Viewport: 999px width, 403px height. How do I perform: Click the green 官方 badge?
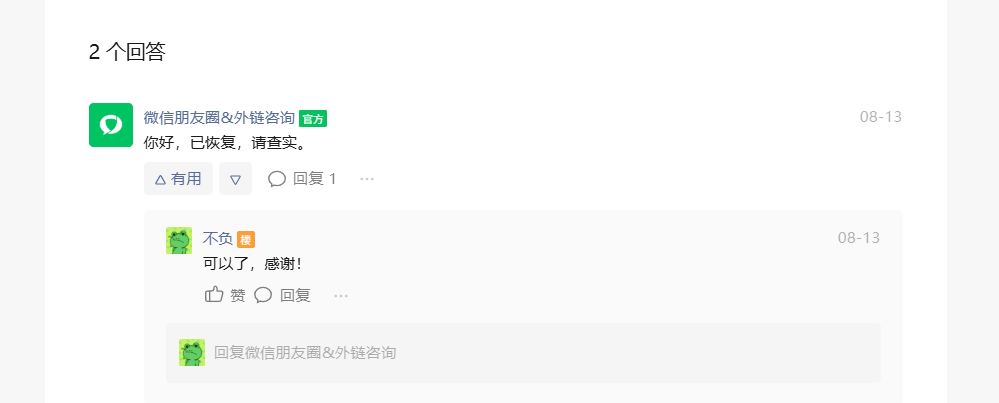click(x=313, y=119)
